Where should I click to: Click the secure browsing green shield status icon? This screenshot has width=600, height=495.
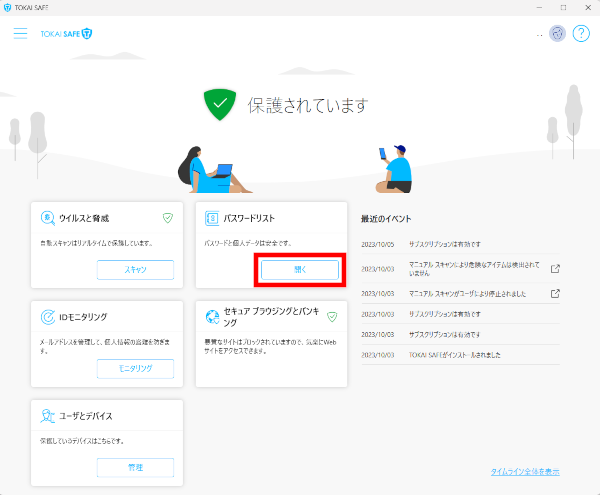pyautogui.click(x=332, y=317)
